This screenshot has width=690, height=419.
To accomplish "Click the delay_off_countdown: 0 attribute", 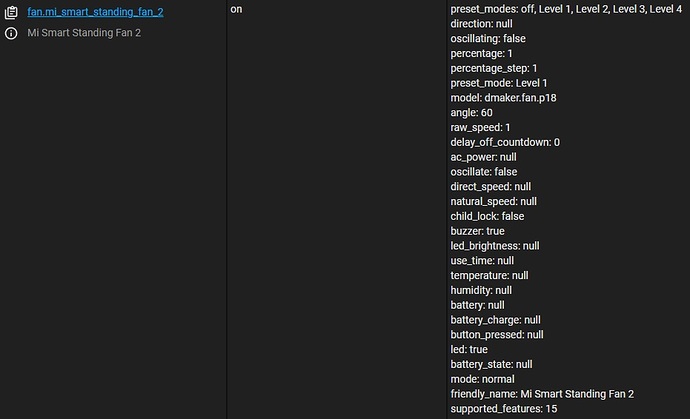I will tap(505, 142).
